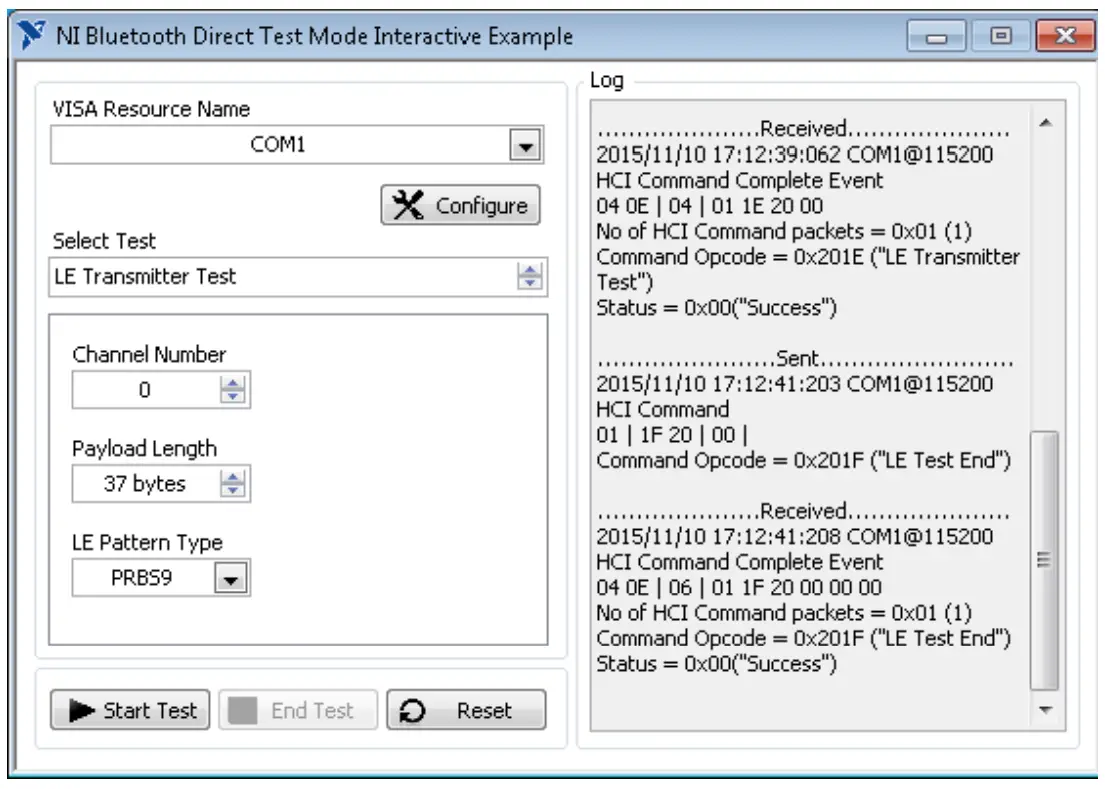
Task: Open the LE Pattern Type dropdown arrow
Action: [231, 578]
